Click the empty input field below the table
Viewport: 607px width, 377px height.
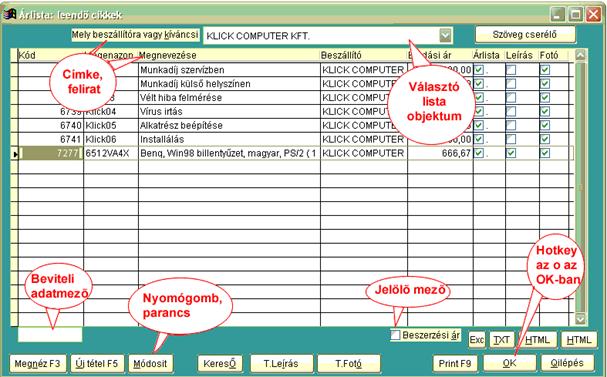tap(50, 334)
